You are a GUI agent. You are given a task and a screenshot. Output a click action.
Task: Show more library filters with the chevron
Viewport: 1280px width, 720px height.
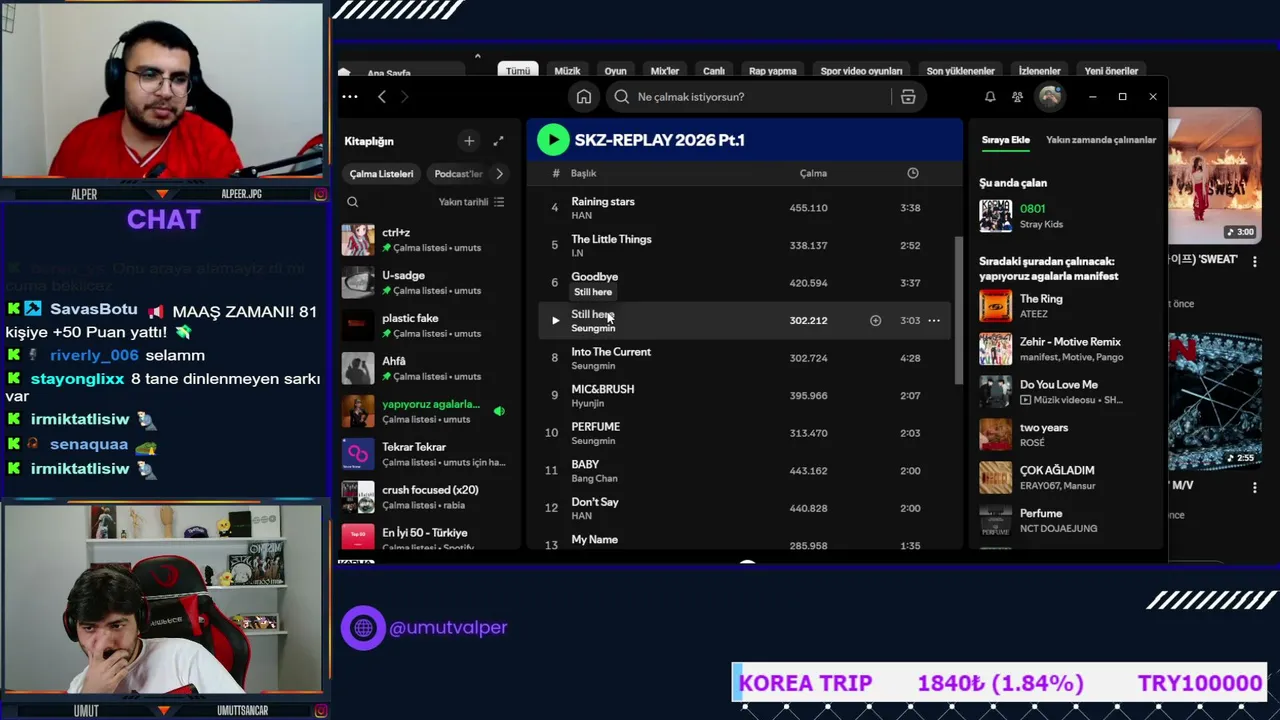499,174
